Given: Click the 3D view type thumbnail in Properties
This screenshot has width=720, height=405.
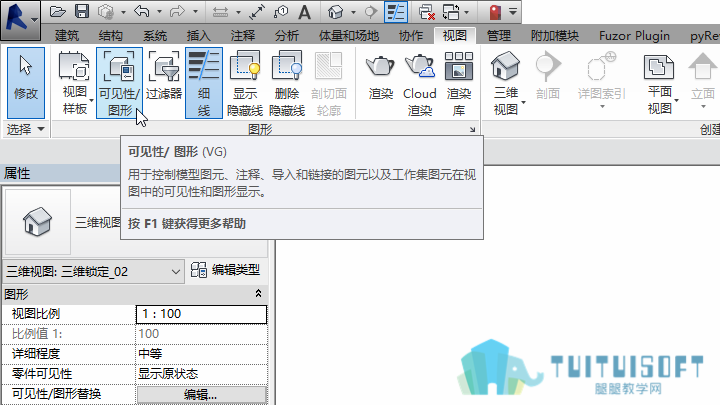Looking at the screenshot, I should (38, 221).
